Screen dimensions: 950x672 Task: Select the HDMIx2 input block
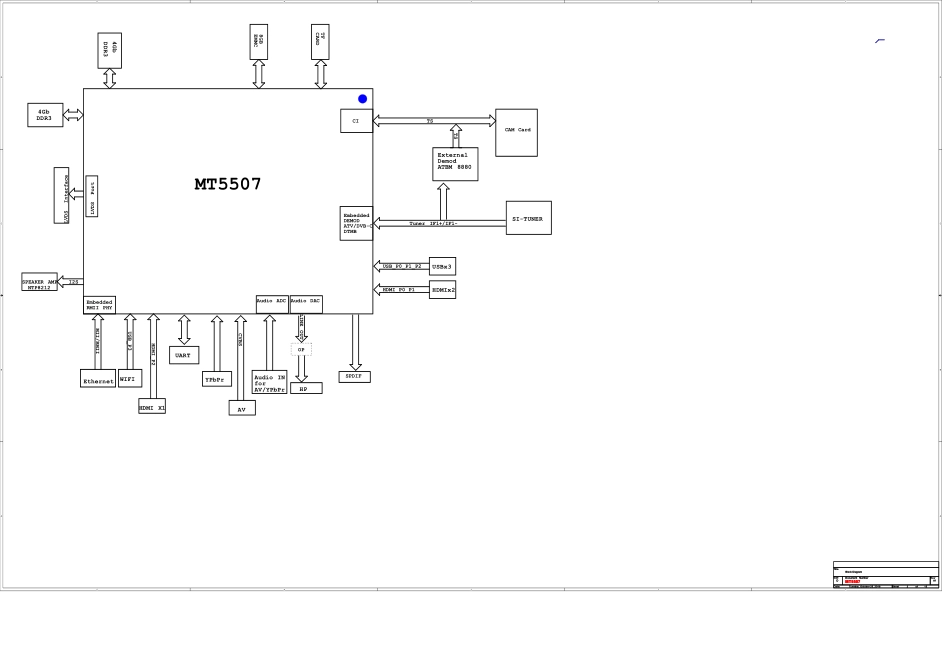(442, 290)
